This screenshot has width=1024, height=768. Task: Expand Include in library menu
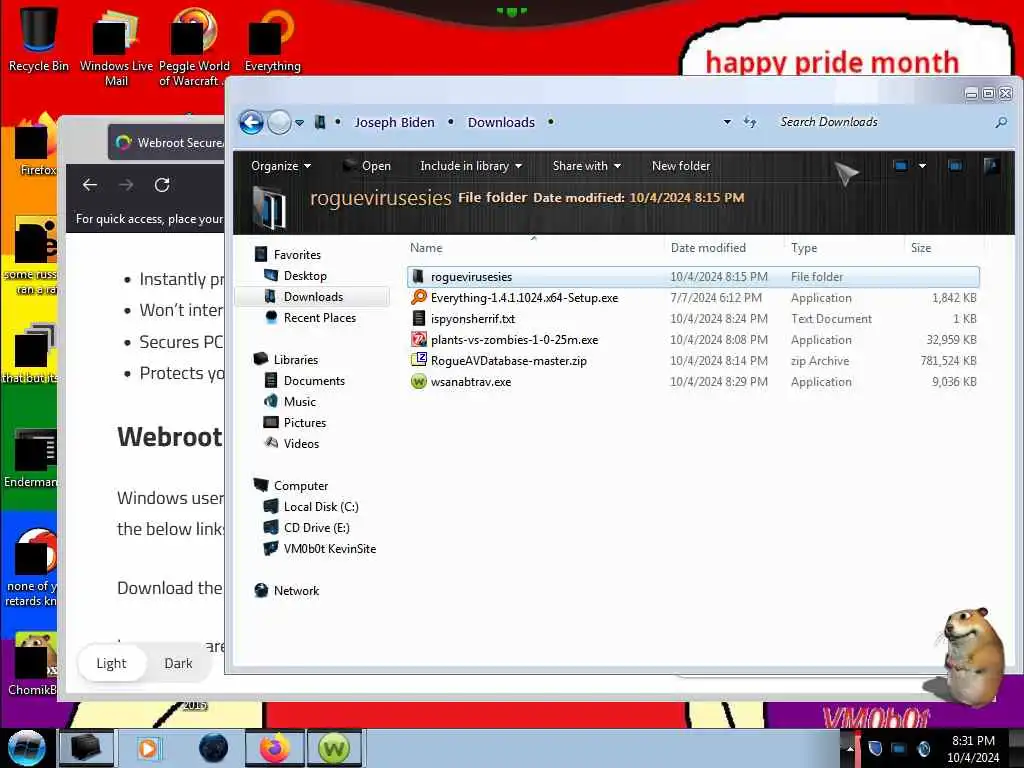pyautogui.click(x=471, y=166)
